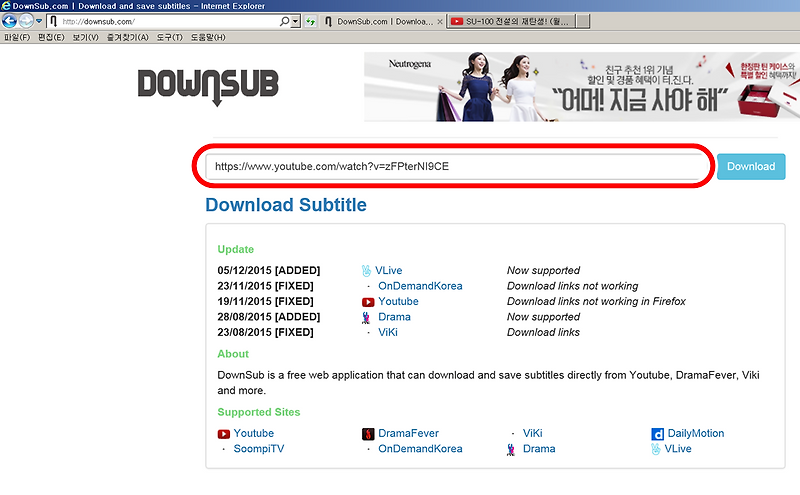Open a new blank browser tab
Image resolution: width=800 pixels, height=495 pixels.
tap(583, 21)
